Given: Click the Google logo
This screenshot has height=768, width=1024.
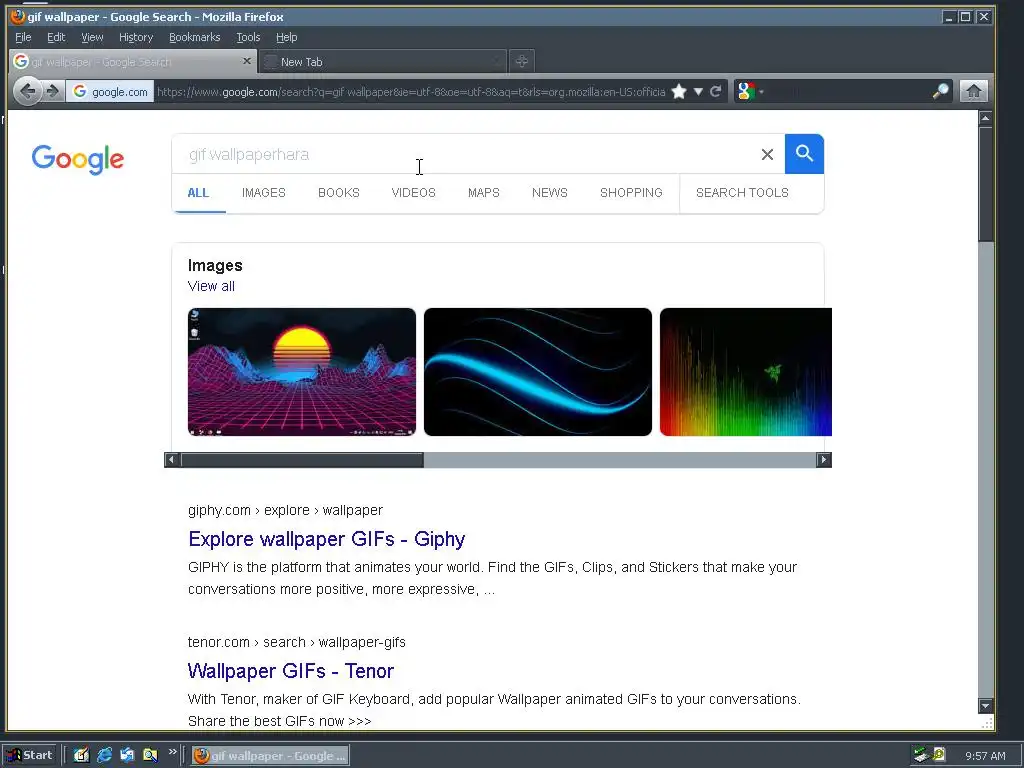Looking at the screenshot, I should 78,159.
